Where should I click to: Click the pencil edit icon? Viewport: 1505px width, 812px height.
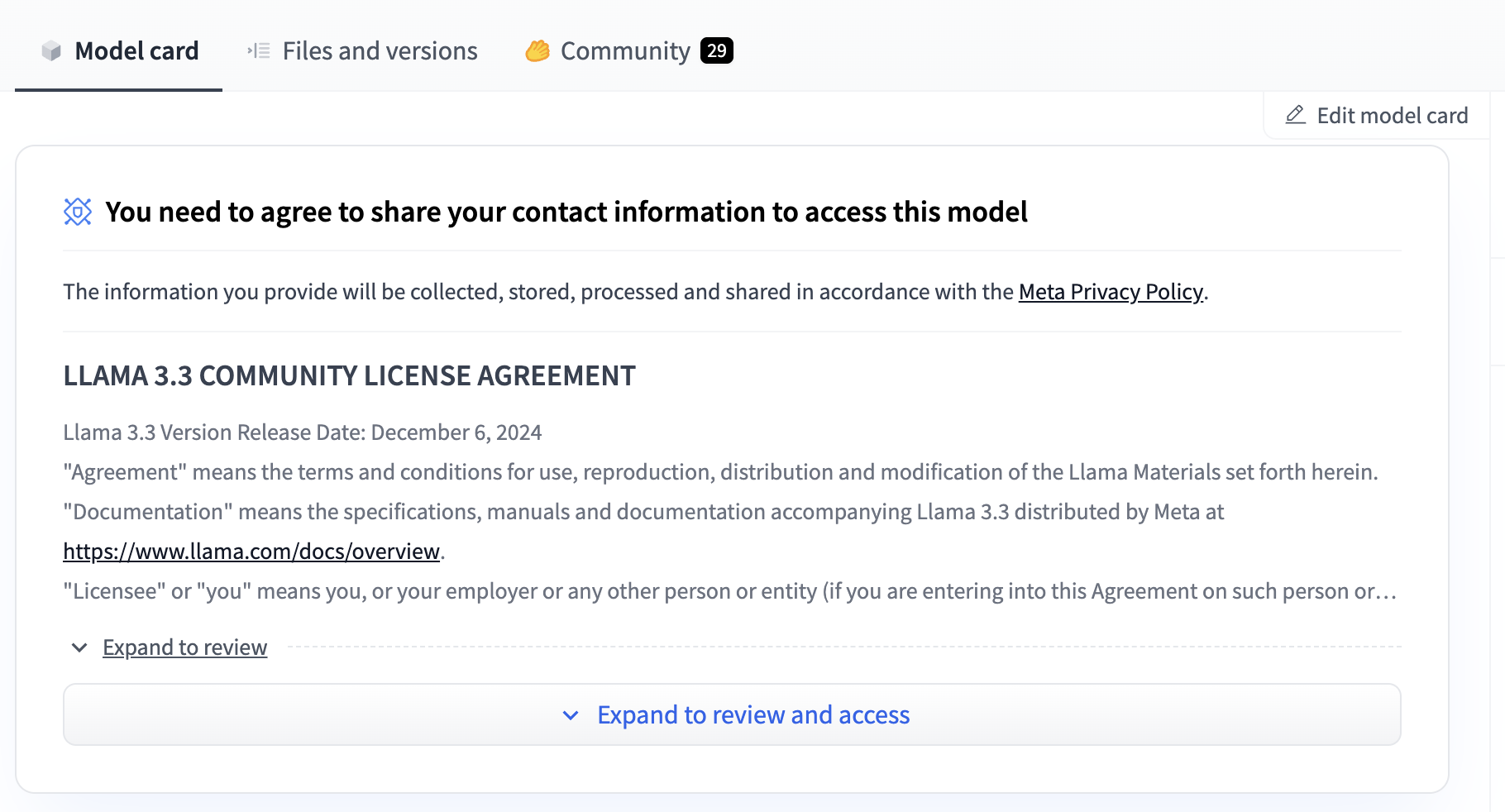[1296, 115]
